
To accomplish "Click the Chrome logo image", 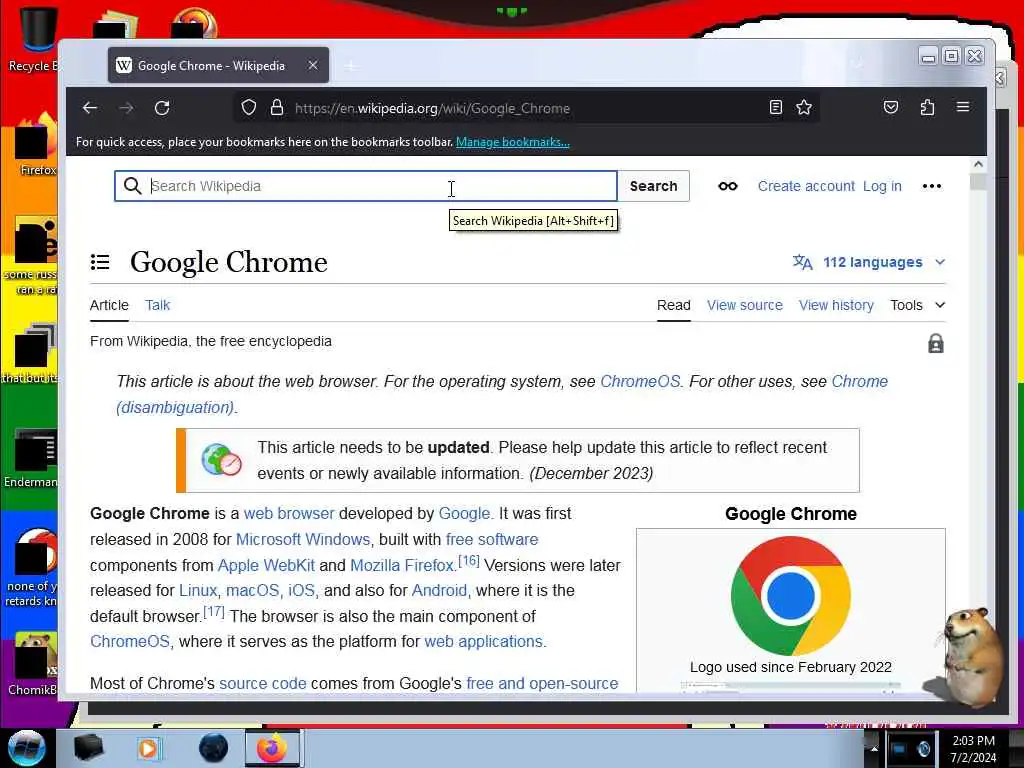I will [x=791, y=596].
